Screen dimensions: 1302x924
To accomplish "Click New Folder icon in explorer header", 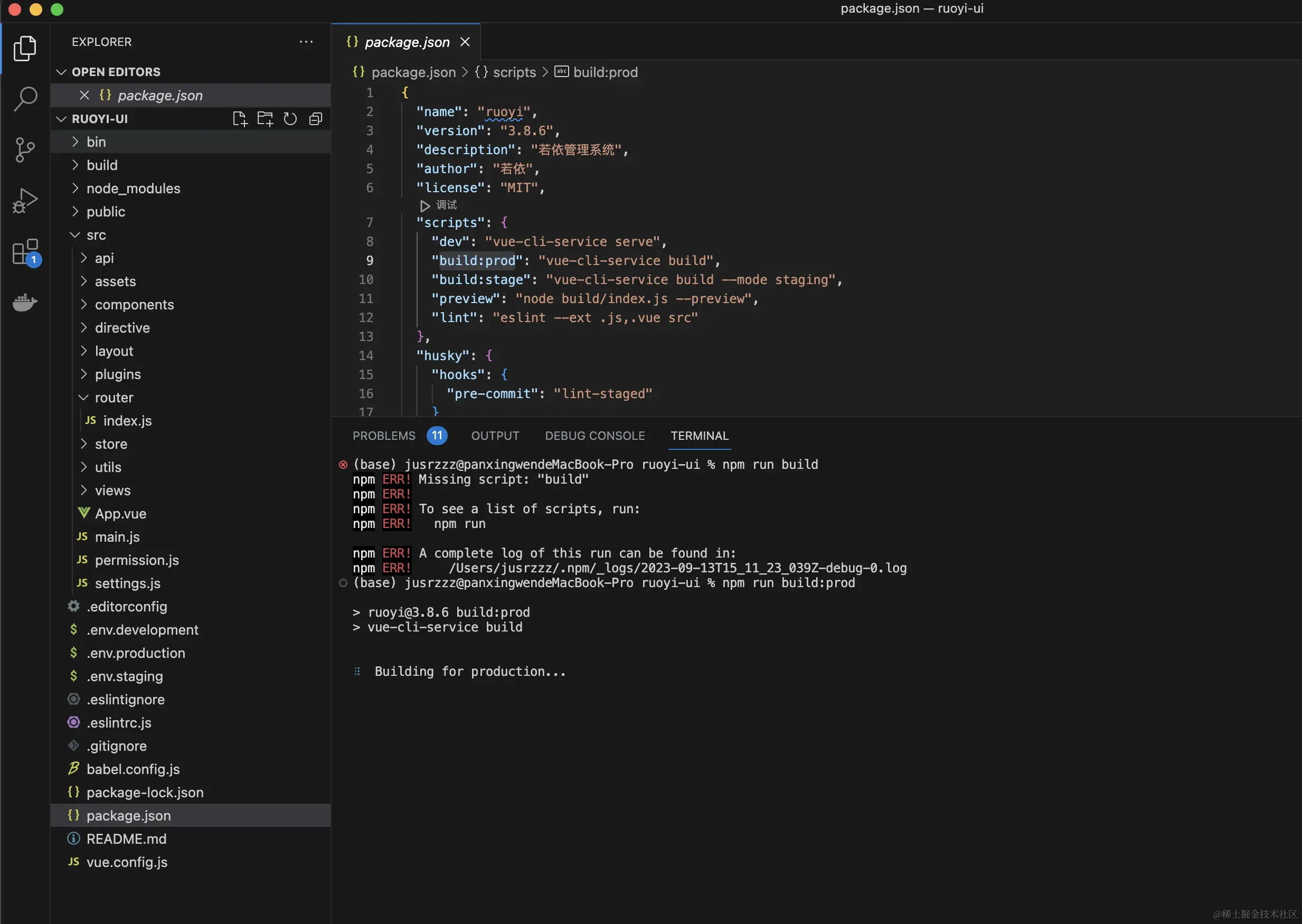I will (265, 119).
